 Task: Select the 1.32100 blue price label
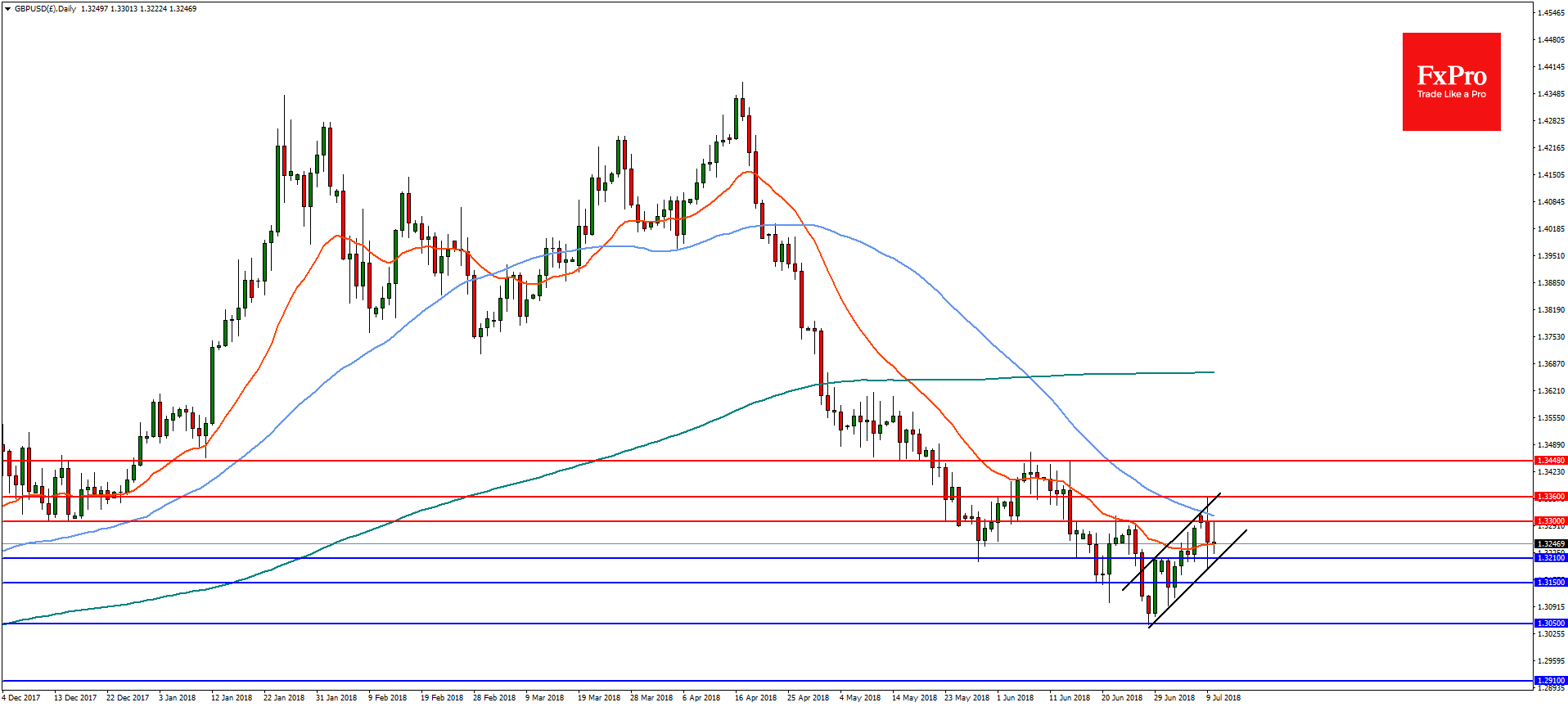tap(1550, 558)
